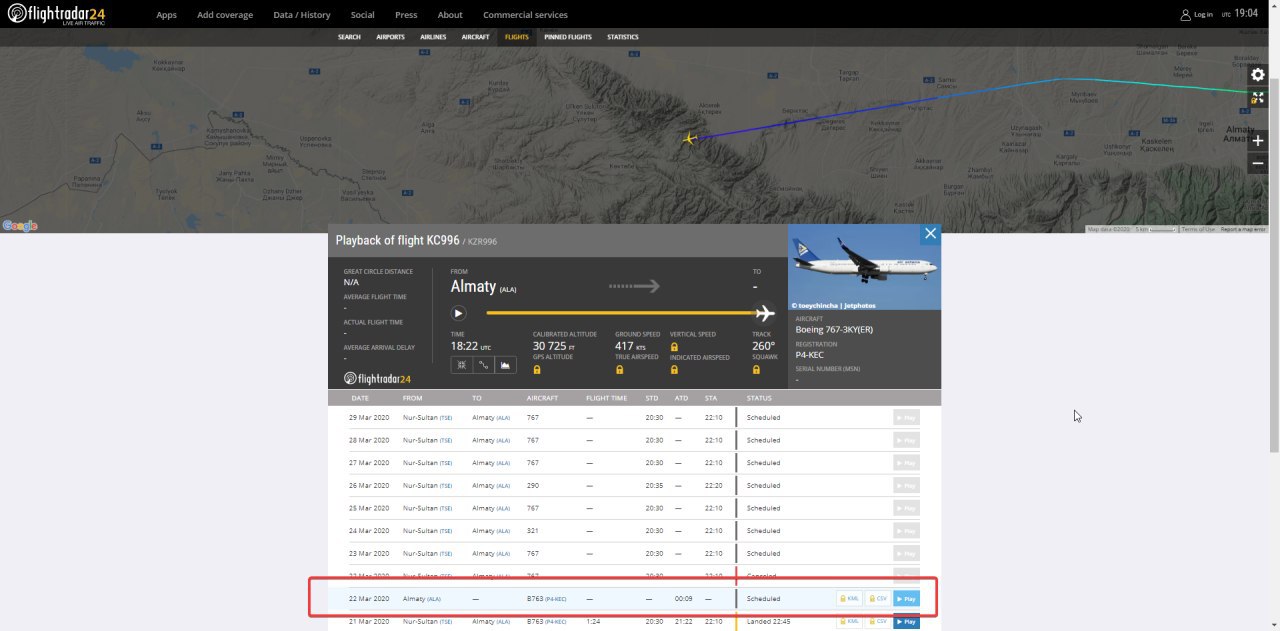Click the route path icon under Time

pos(483,365)
